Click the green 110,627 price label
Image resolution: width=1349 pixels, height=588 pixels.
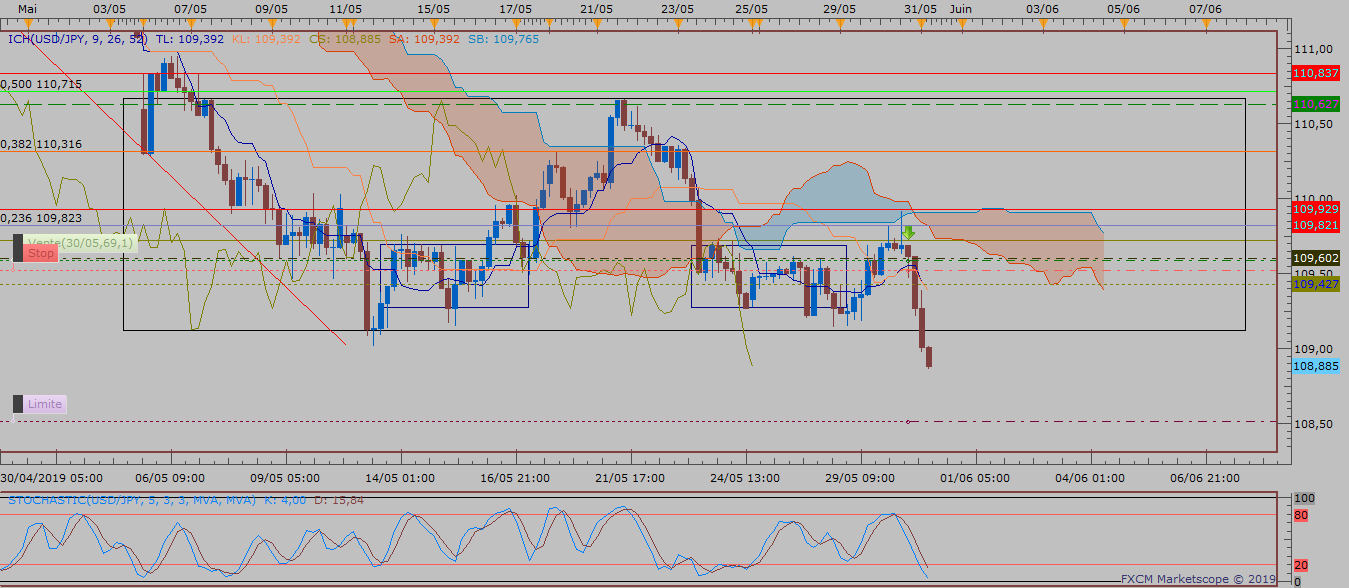click(1315, 104)
